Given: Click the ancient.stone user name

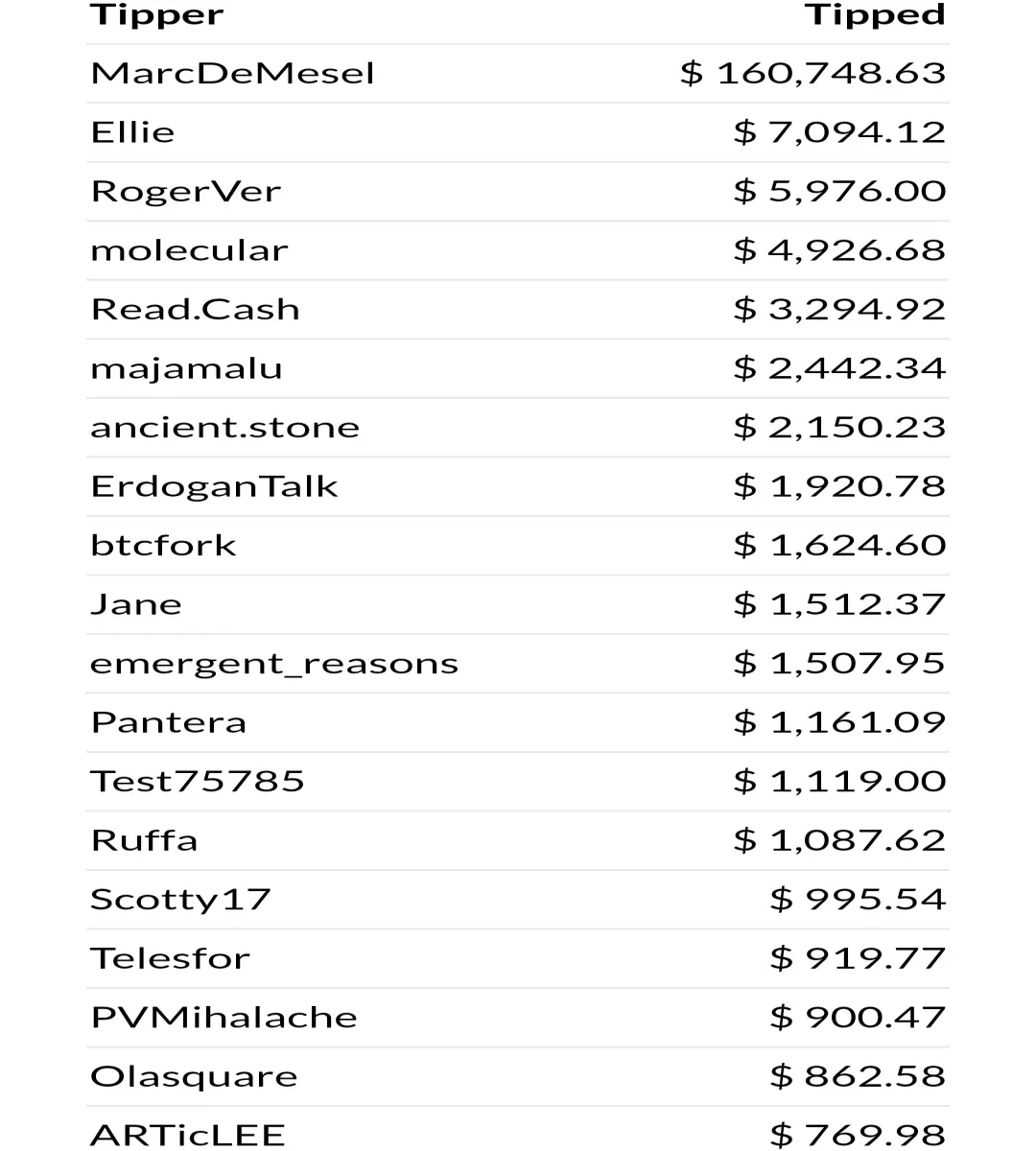Looking at the screenshot, I should tap(224, 428).
